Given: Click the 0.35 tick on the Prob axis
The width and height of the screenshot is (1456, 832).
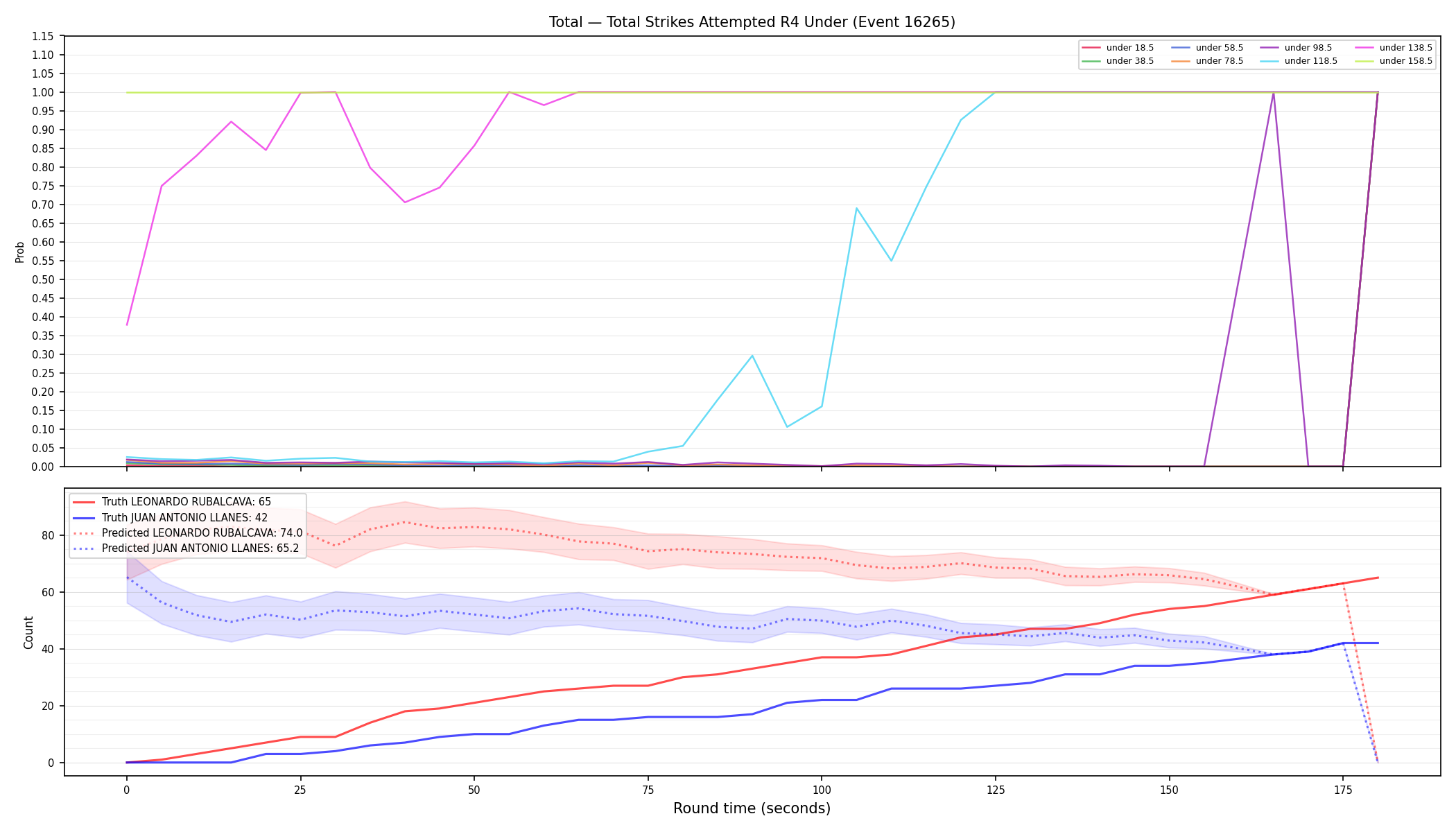Looking at the screenshot, I should 43,336.
